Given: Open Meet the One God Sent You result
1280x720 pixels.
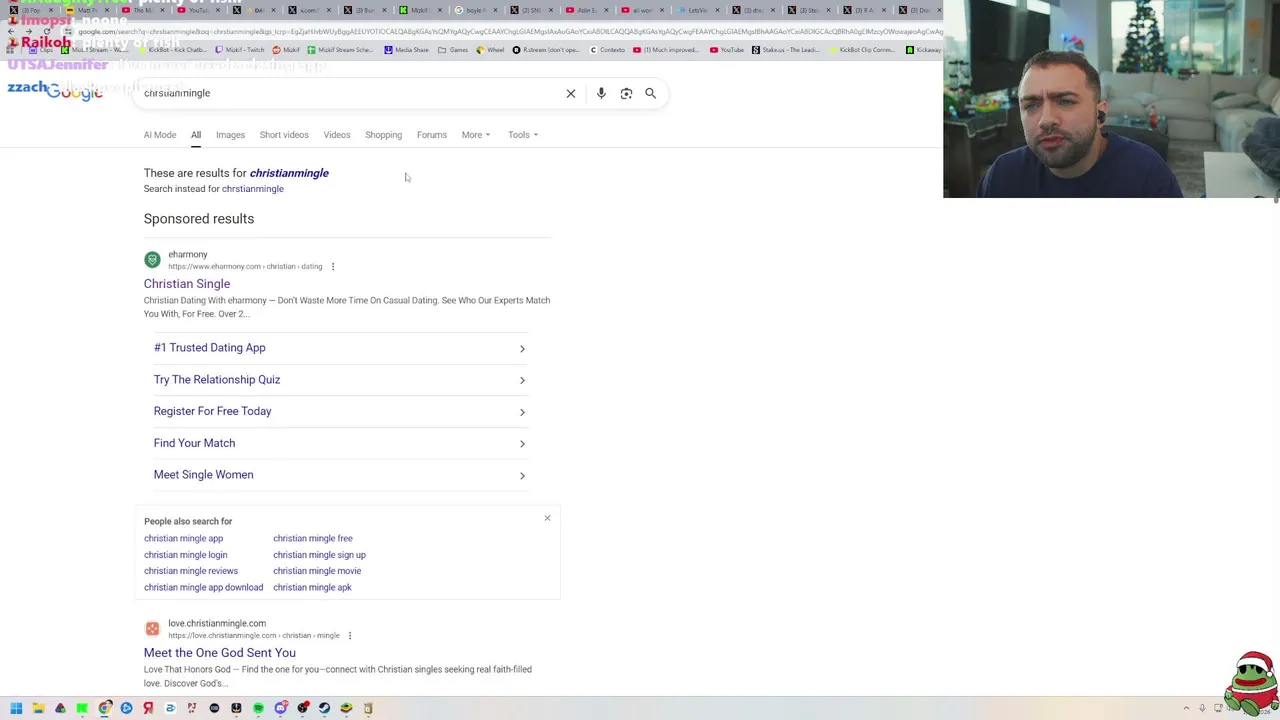Looking at the screenshot, I should 220,653.
